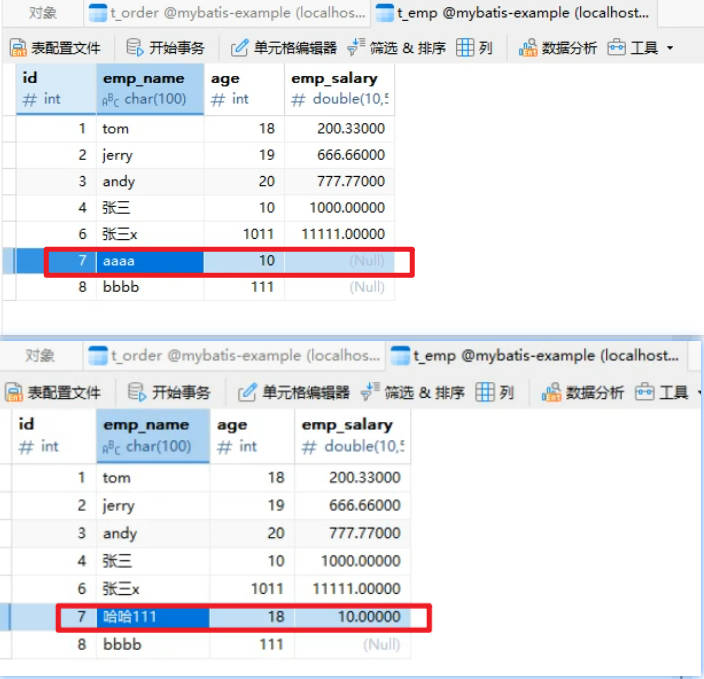Click columns grid icon in bottom window
This screenshot has height=679, width=704.
(x=485, y=392)
